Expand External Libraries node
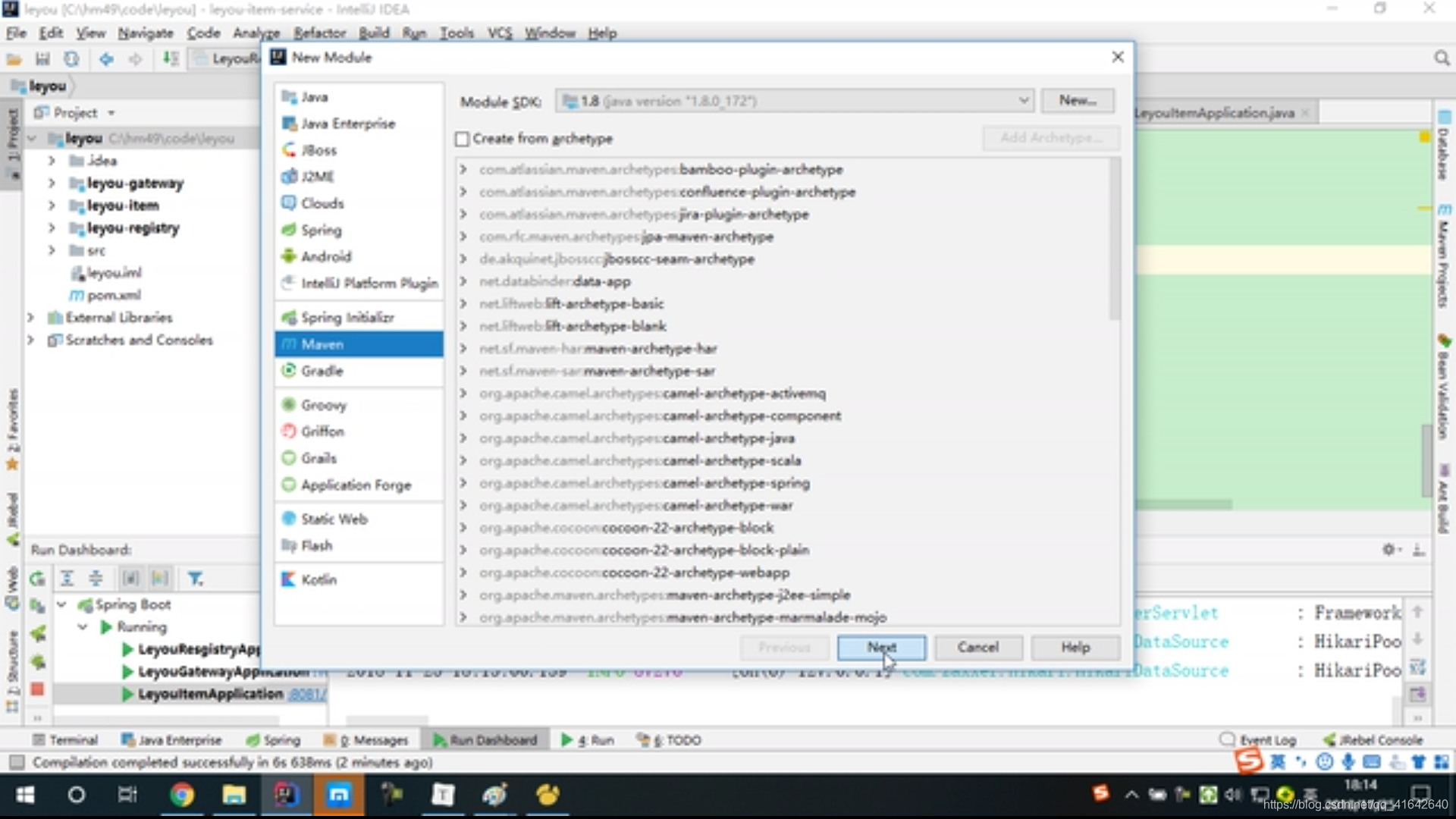The height and width of the screenshot is (819, 1456). click(30, 317)
